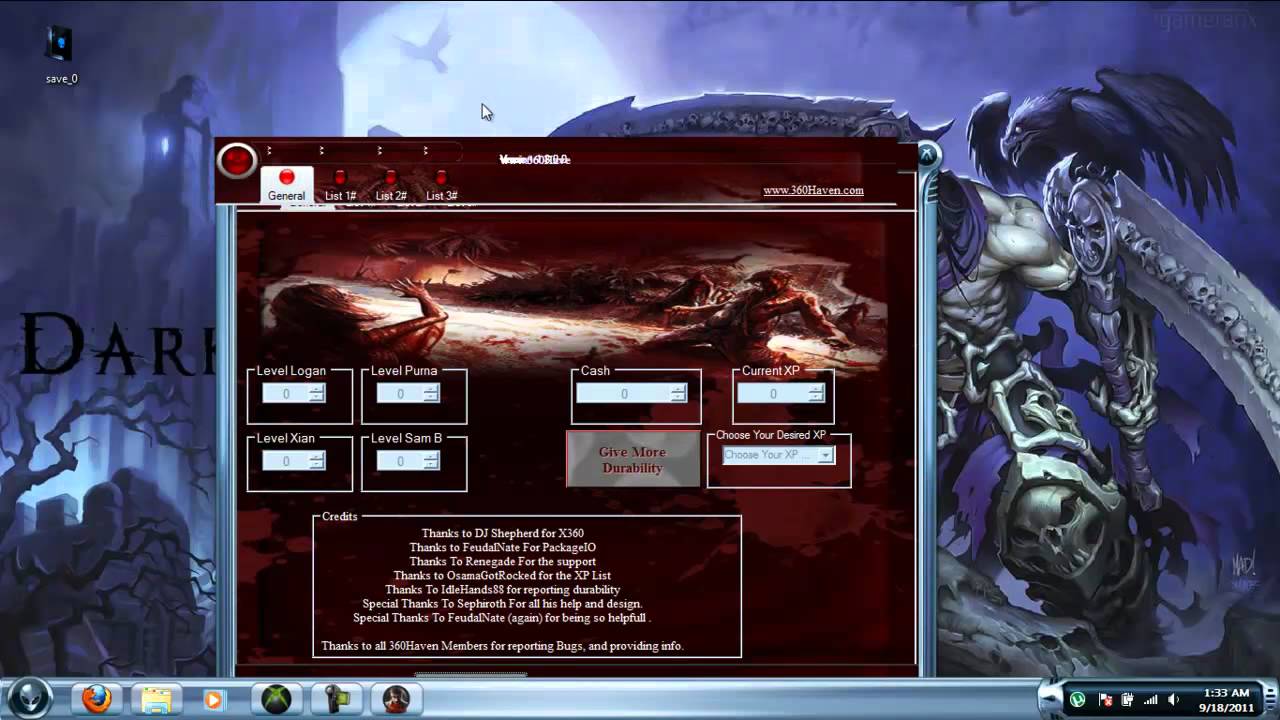This screenshot has width=1280, height=720.
Task: Click the Level Logan spinner arrows
Action: point(317,394)
